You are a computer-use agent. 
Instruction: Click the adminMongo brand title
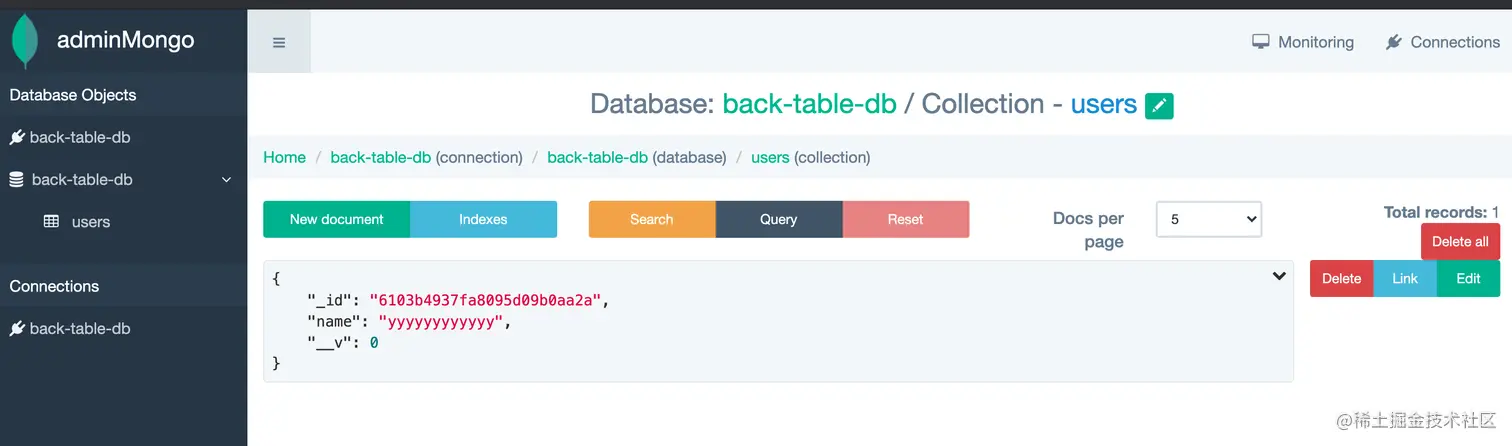pyautogui.click(x=126, y=41)
